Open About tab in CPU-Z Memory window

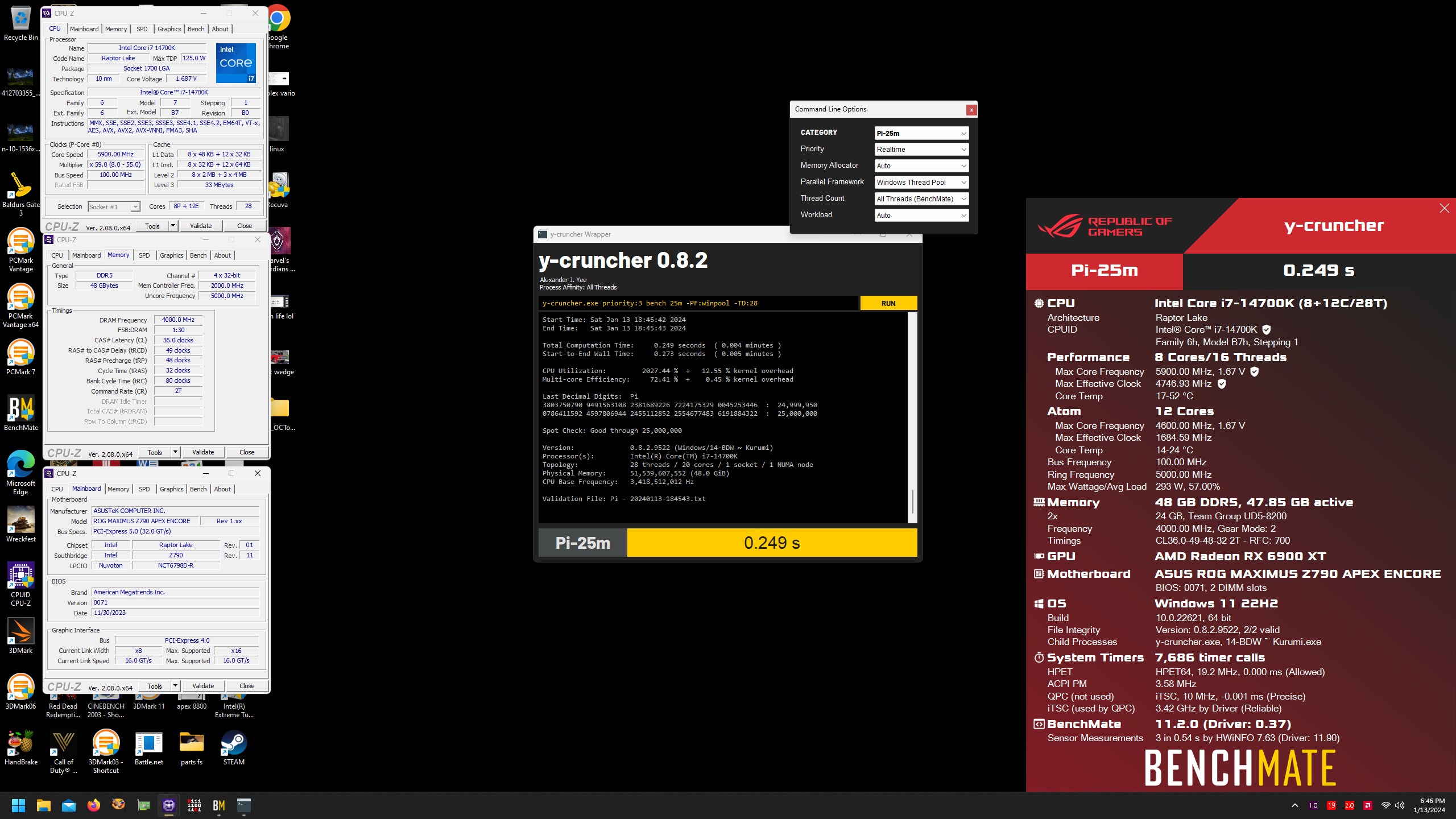(x=222, y=255)
